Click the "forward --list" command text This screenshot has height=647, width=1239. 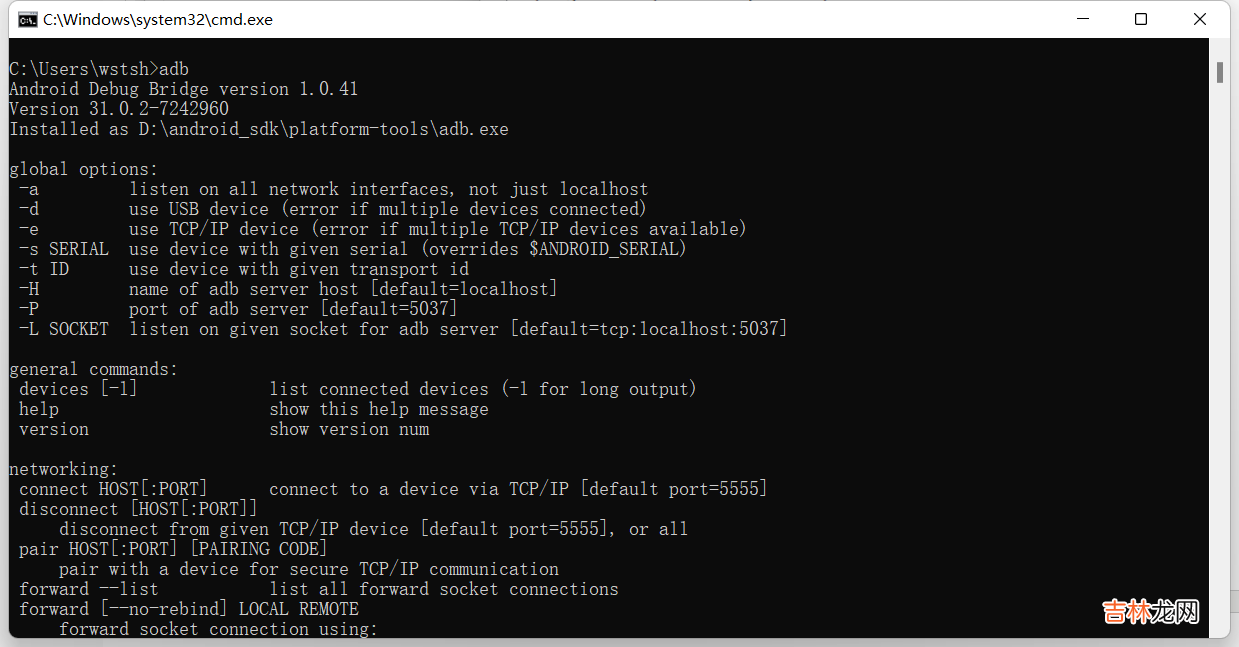pos(88,589)
